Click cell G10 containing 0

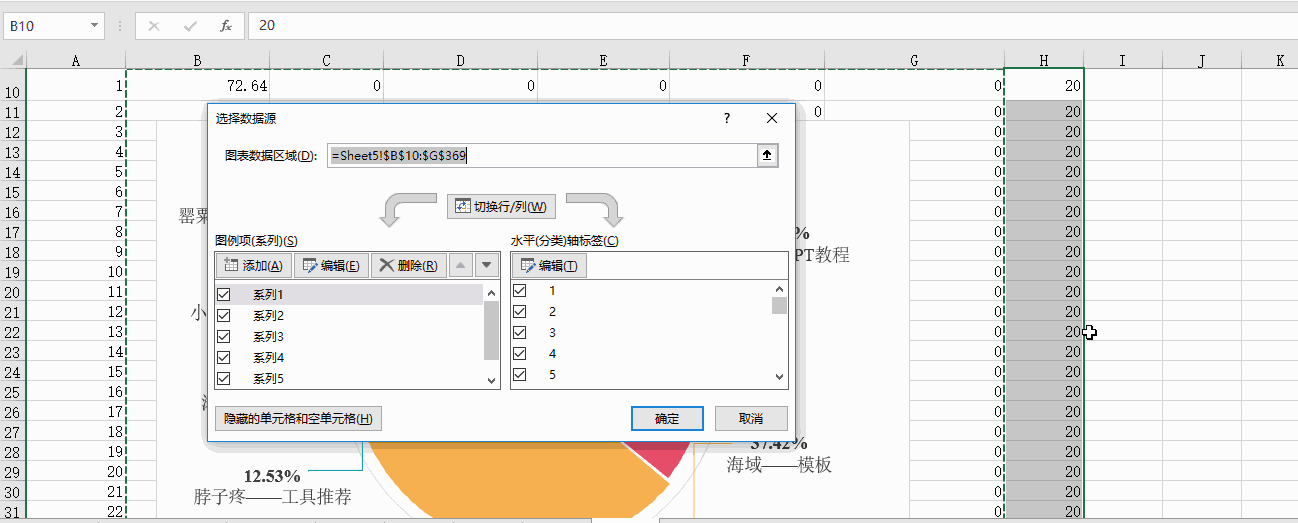[x=914, y=86]
